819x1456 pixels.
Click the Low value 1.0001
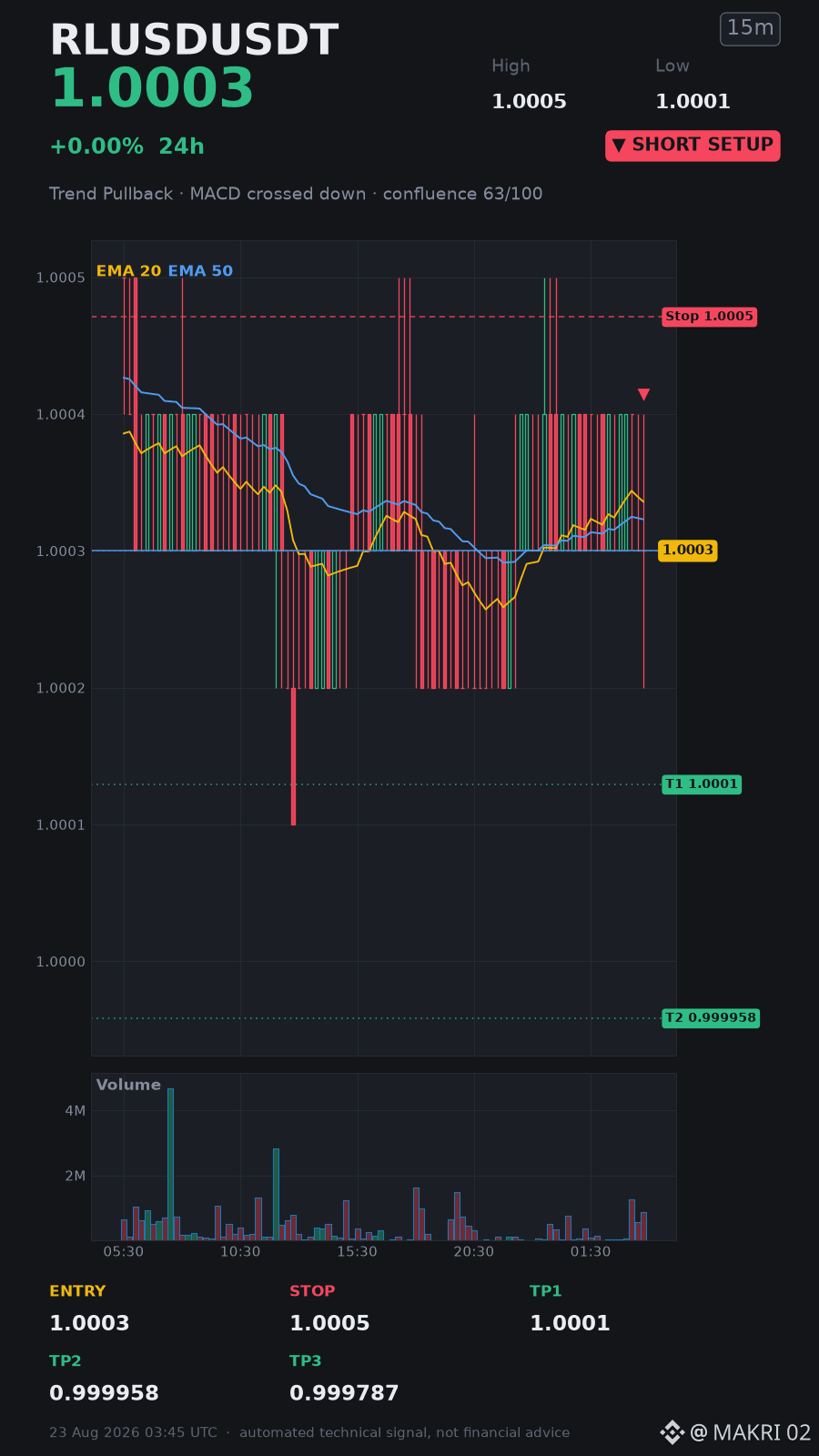click(693, 102)
